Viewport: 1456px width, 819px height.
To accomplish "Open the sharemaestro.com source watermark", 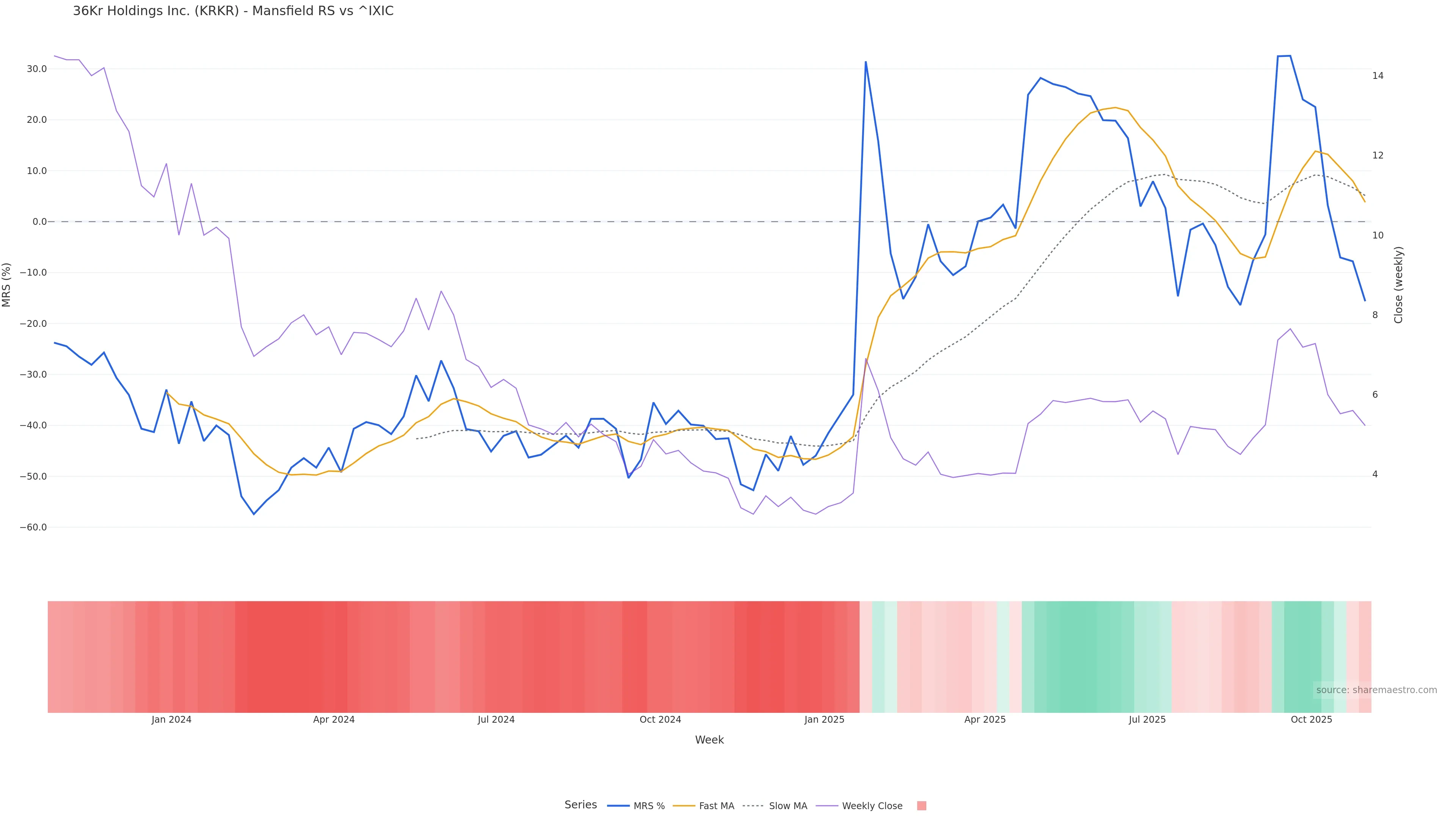I will pyautogui.click(x=1376, y=690).
